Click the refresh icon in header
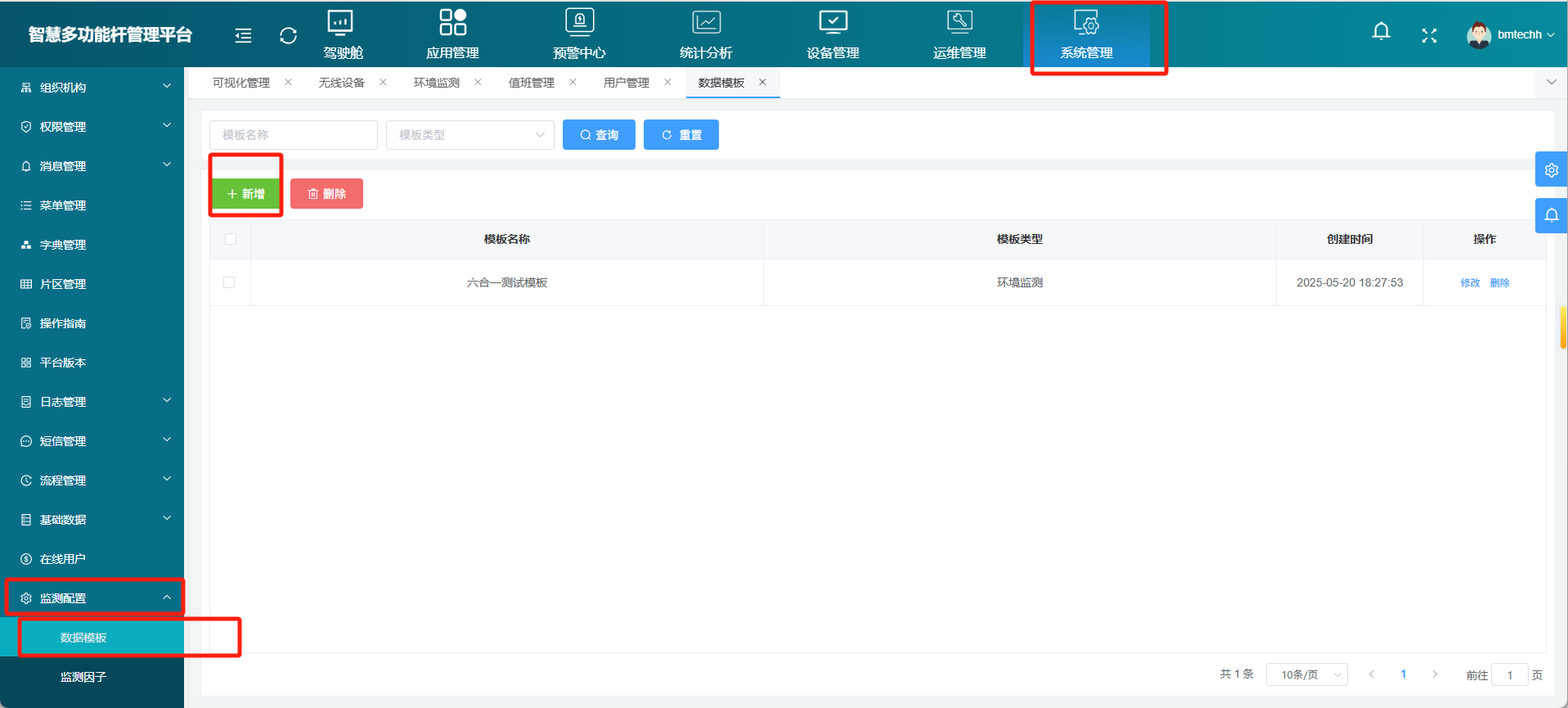This screenshot has height=708, width=1568. [288, 36]
